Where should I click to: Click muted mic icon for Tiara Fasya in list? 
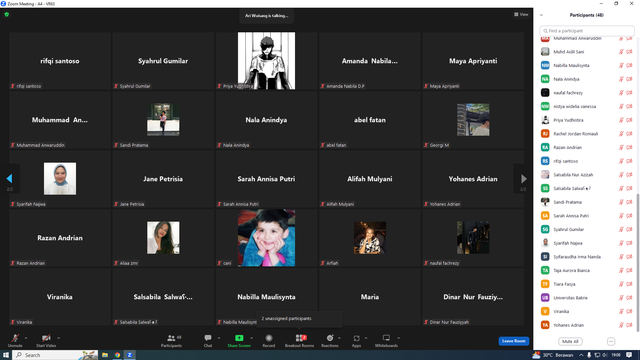point(621,284)
